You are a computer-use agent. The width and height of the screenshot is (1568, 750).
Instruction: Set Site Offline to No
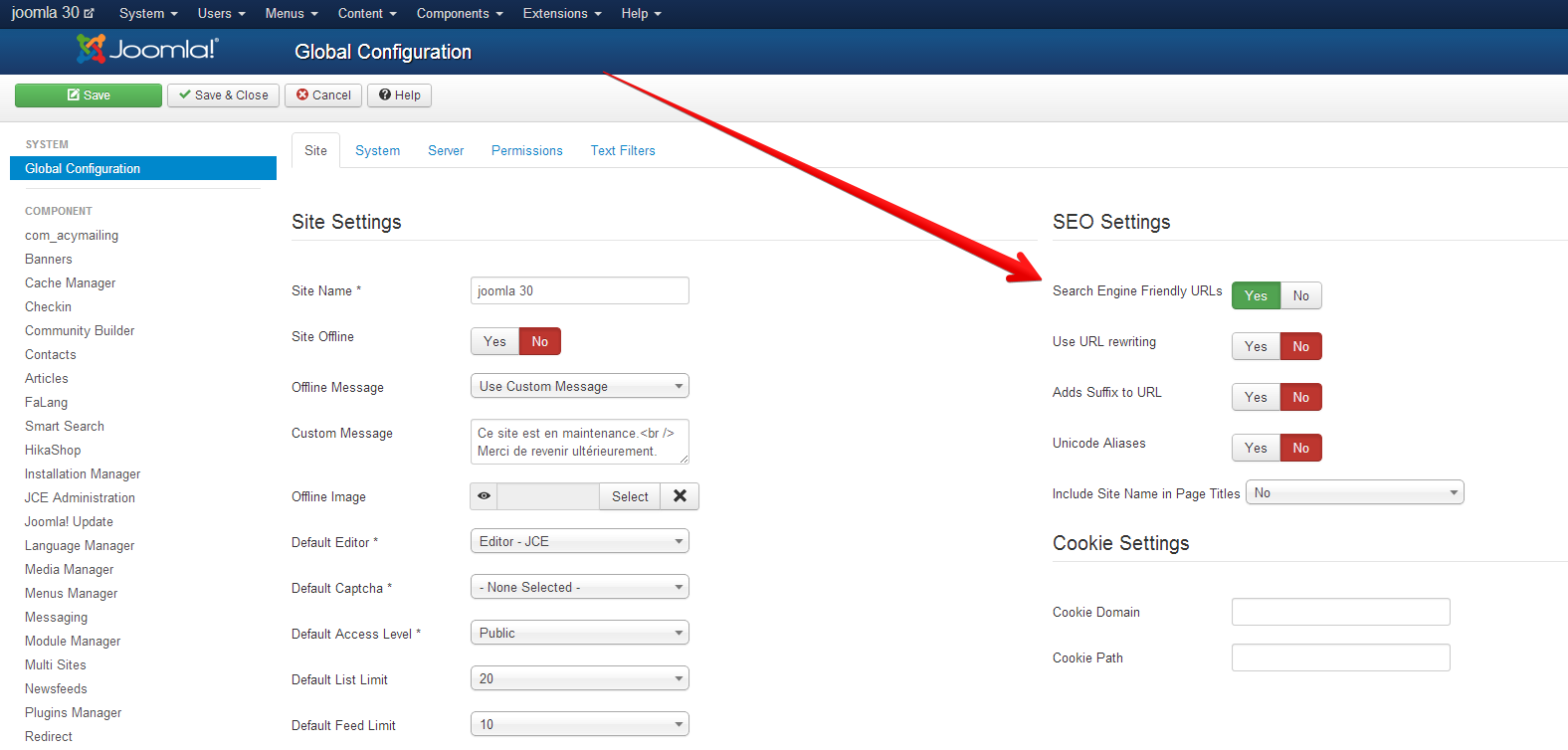(540, 341)
